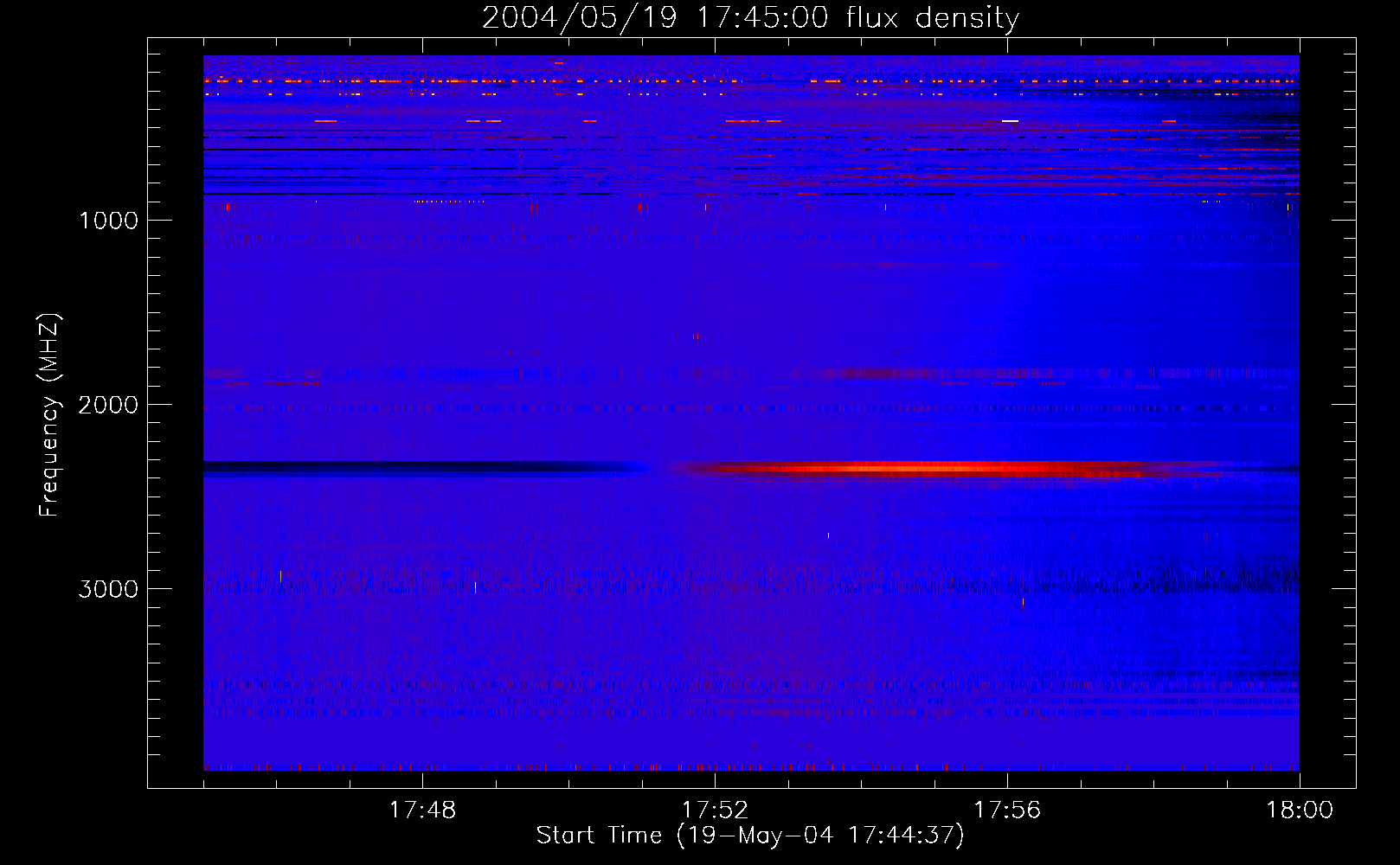Click the 17:52 time tick label
The height and width of the screenshot is (865, 1400).
(x=715, y=811)
